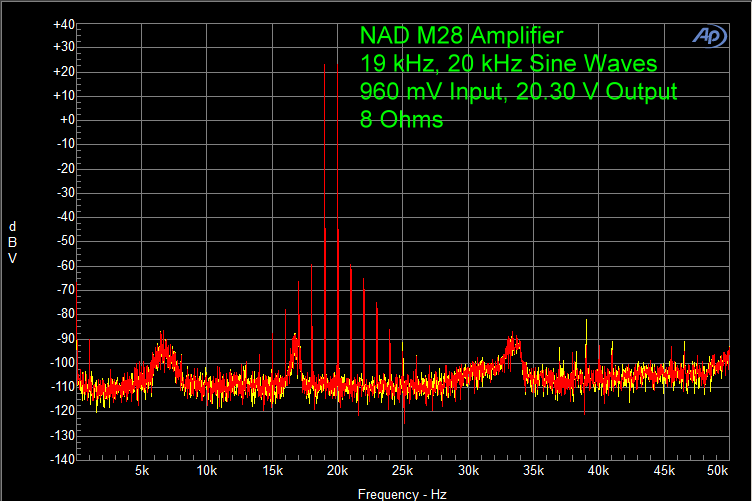752x501 pixels.
Task: Click the 50k tick label on the x-axis
Action: pos(716,470)
